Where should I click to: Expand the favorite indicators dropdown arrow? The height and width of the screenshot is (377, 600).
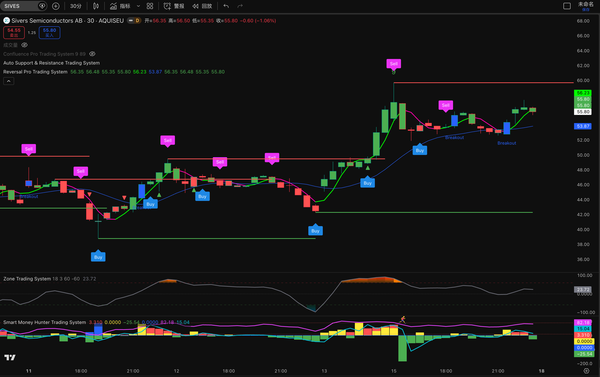click(x=139, y=6)
